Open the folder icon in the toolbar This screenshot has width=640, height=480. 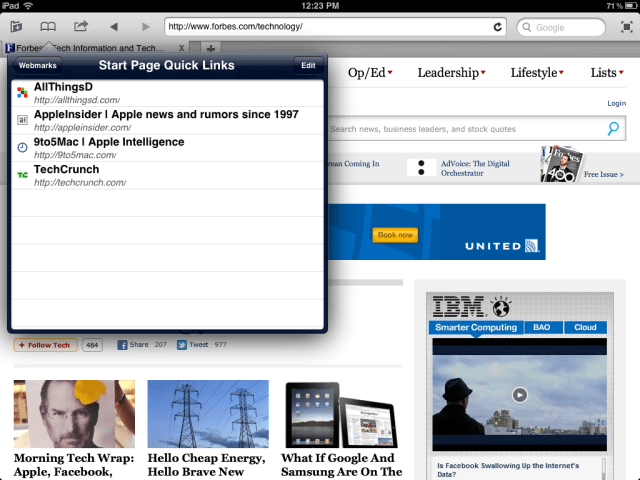click(15, 26)
